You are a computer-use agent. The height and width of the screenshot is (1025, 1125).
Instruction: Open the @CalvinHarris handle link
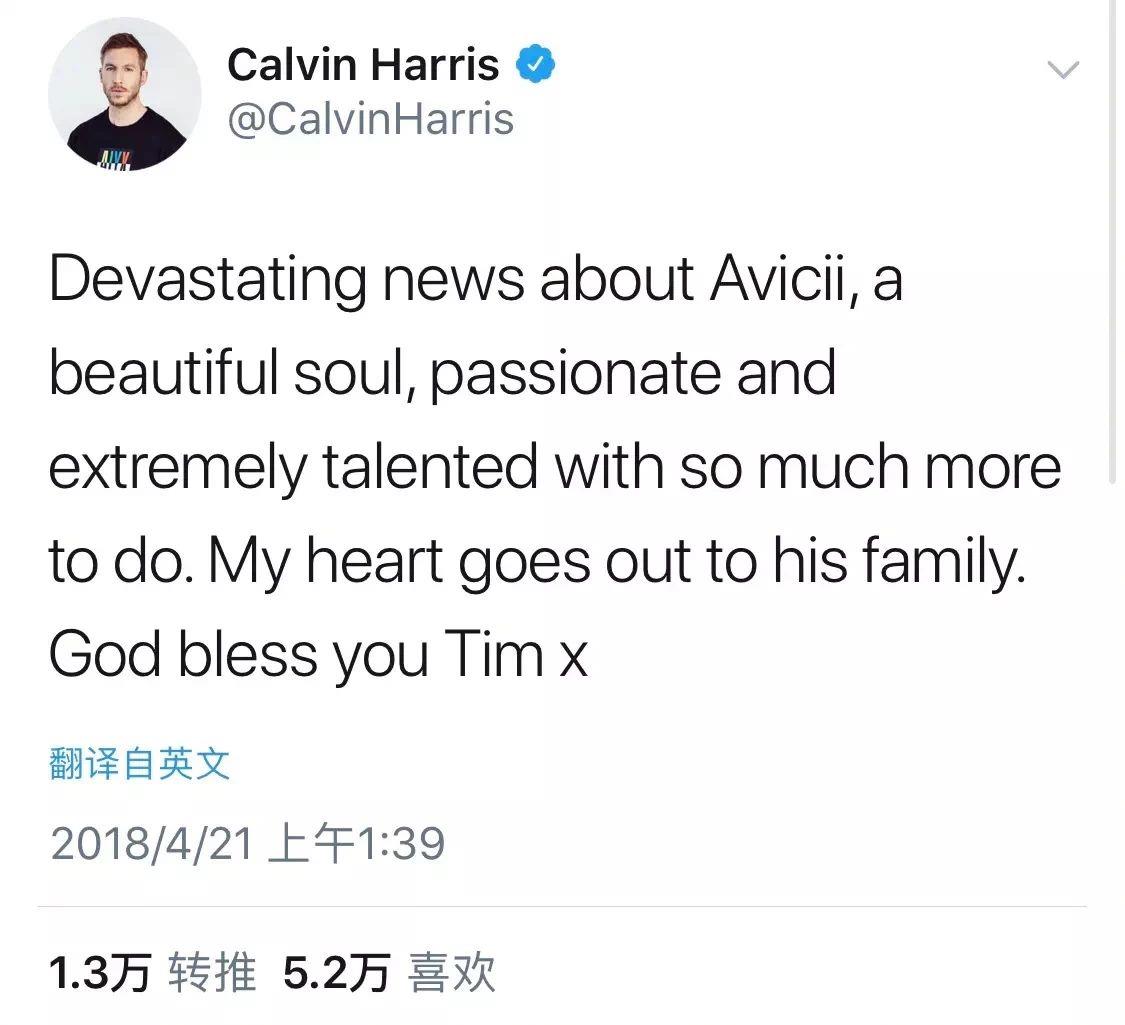click(370, 118)
